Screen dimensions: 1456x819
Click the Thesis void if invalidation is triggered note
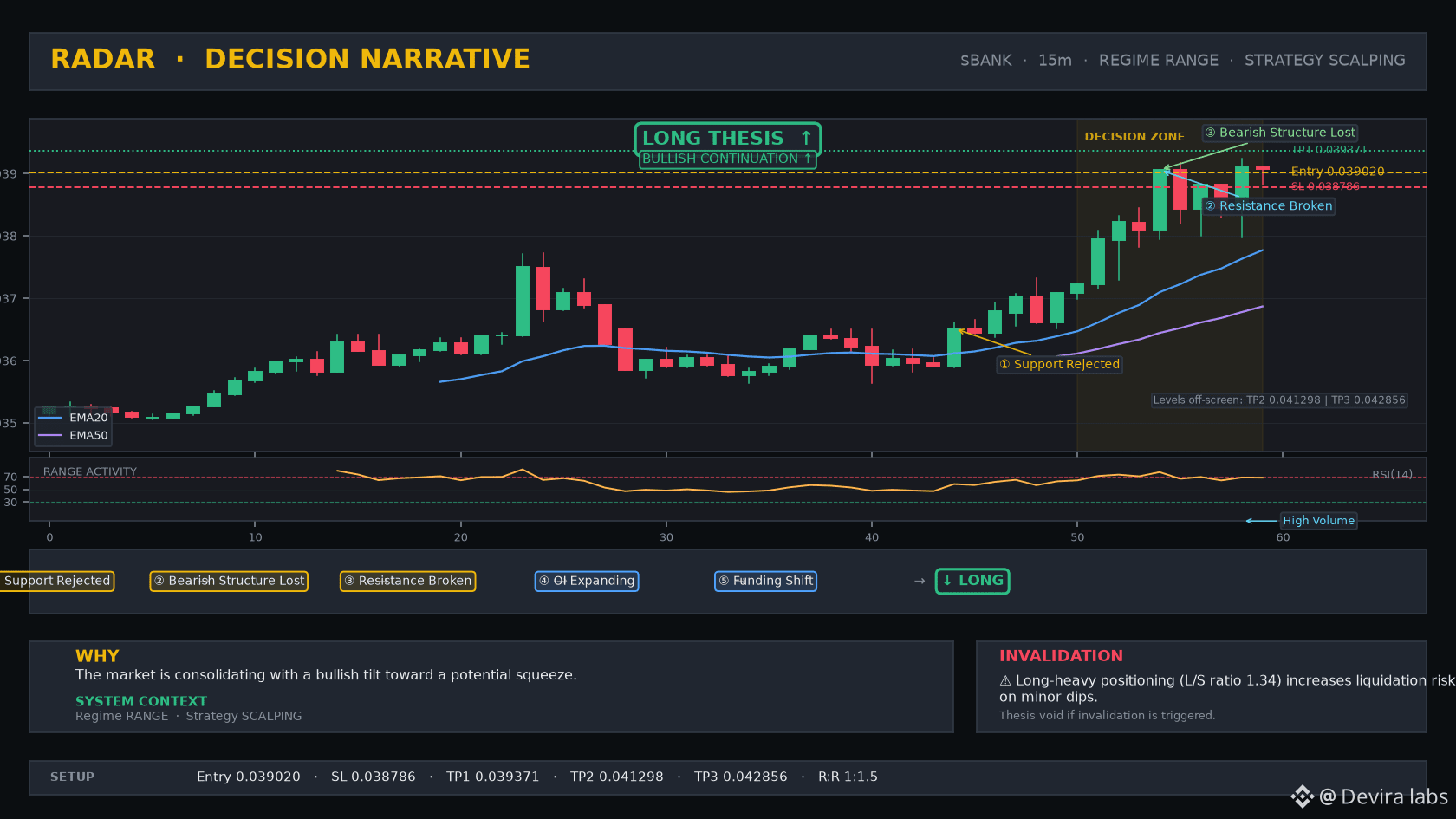(x=1107, y=715)
